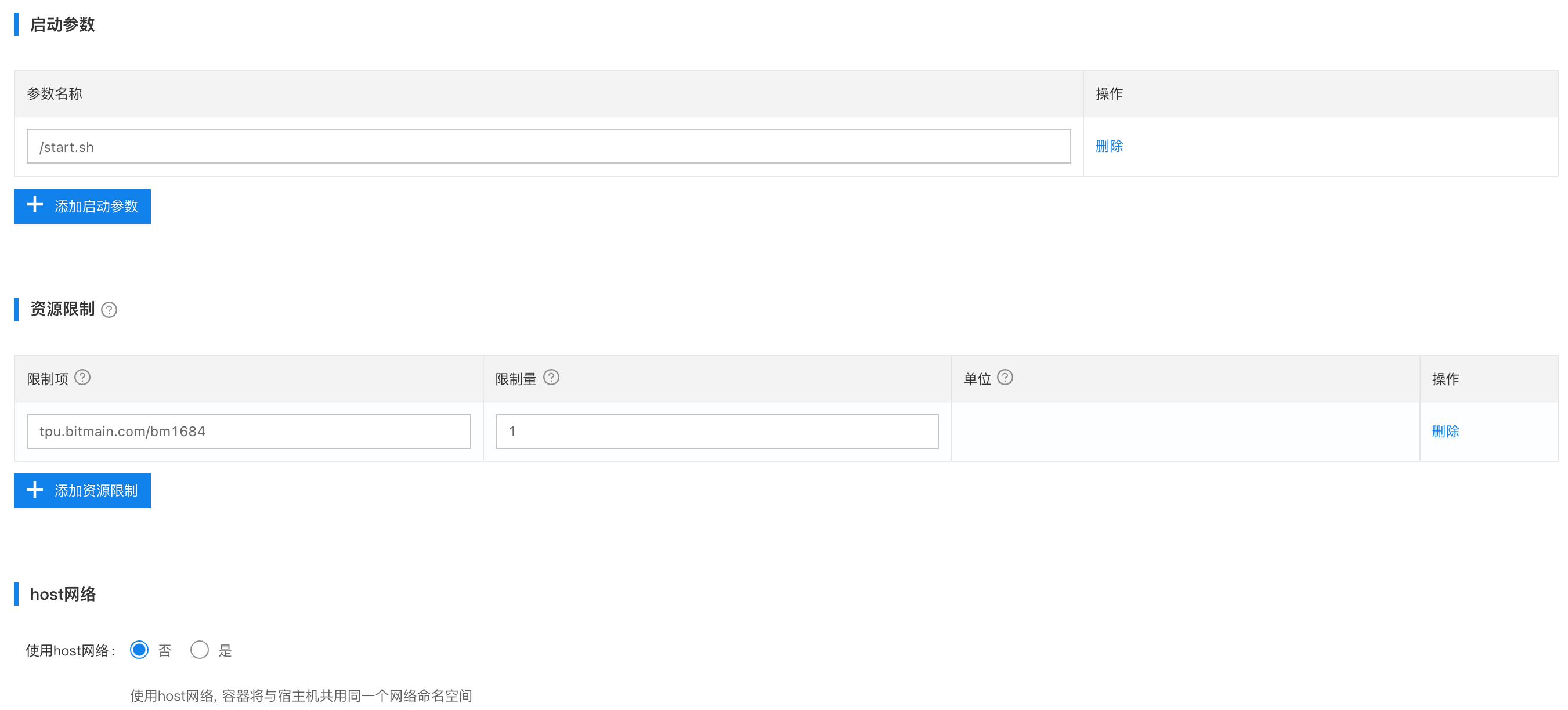Click the 启动参数 section heading
Screen dimensions: 1568x710
tap(62, 24)
